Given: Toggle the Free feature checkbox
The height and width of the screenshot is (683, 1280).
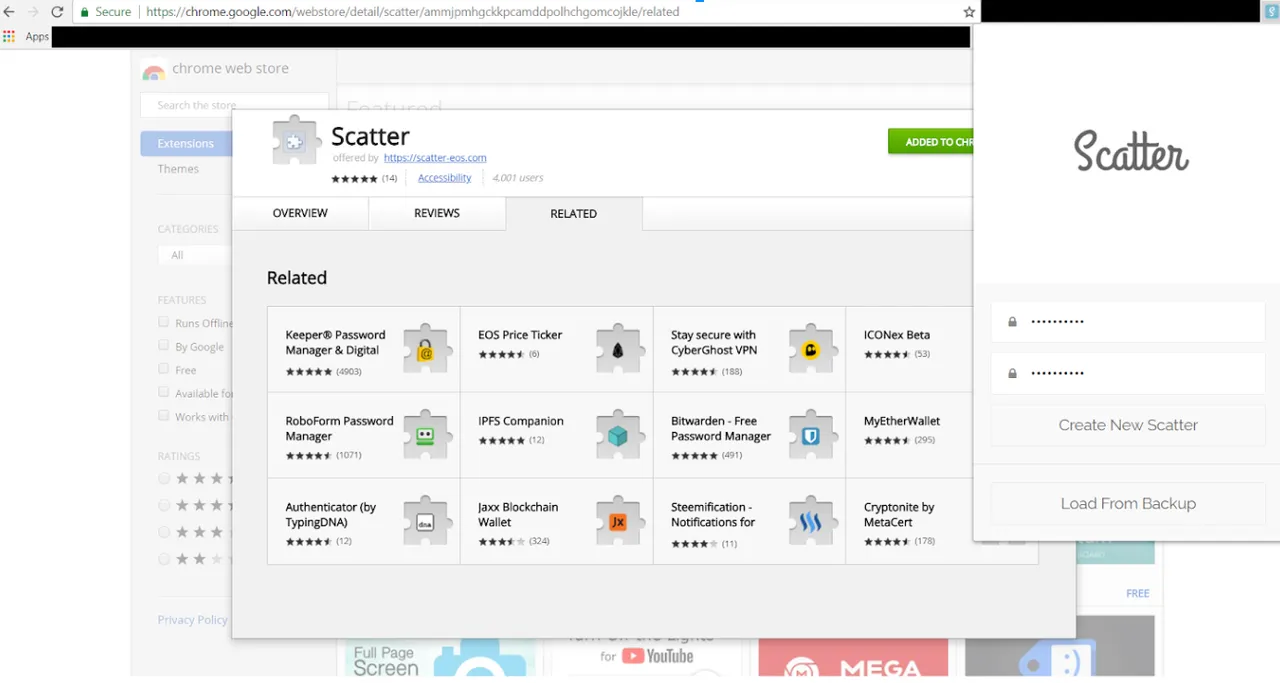Looking at the screenshot, I should [163, 368].
